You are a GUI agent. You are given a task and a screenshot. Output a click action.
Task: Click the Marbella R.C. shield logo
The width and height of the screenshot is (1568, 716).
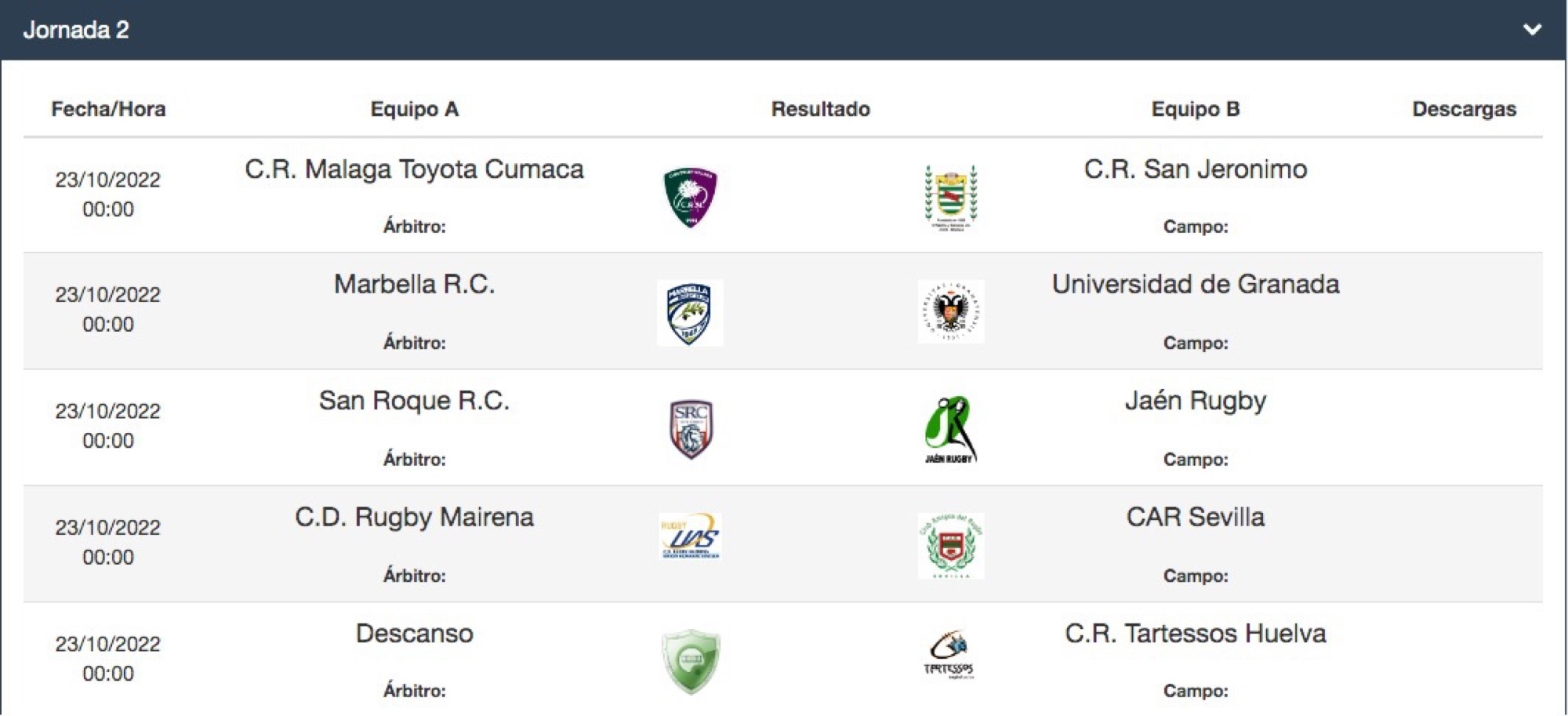coord(690,313)
